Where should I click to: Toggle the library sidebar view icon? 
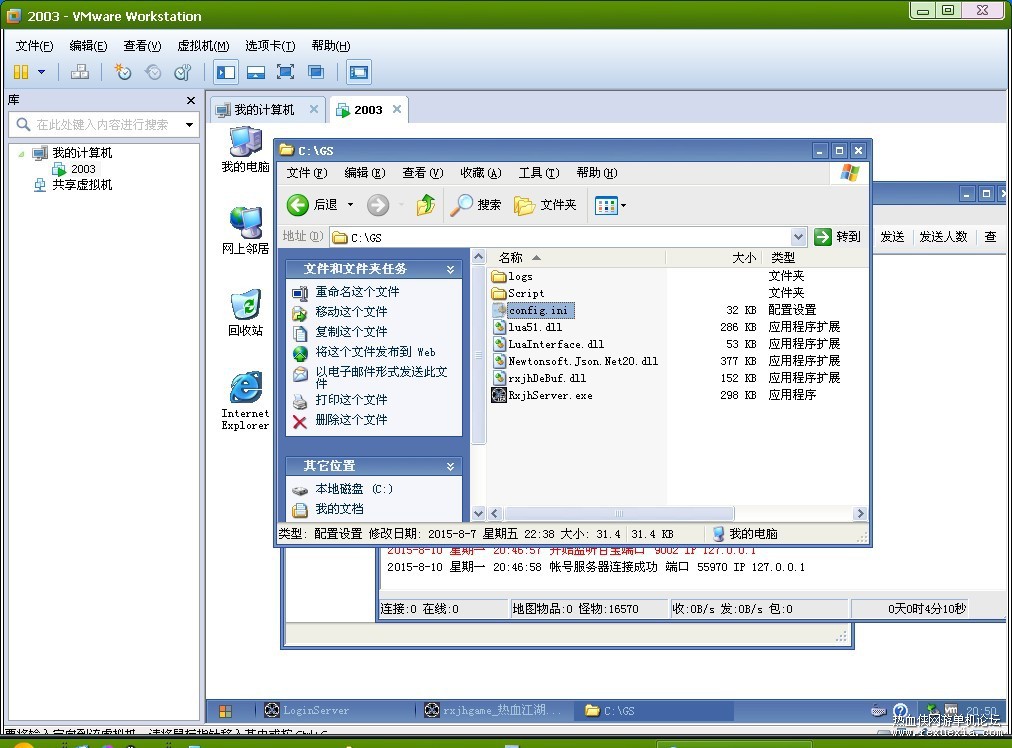tap(226, 72)
